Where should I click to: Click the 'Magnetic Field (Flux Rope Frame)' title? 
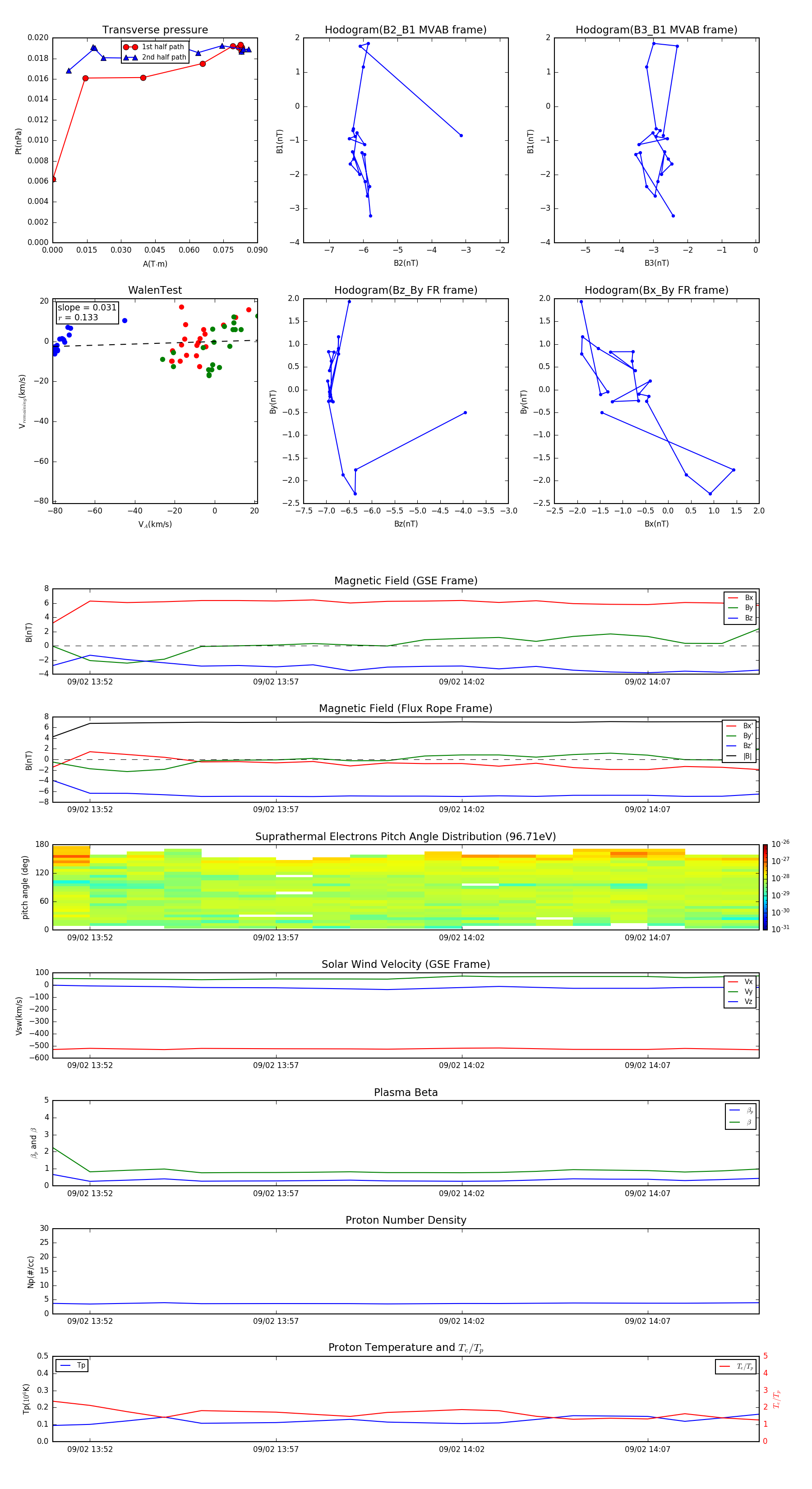click(x=406, y=709)
